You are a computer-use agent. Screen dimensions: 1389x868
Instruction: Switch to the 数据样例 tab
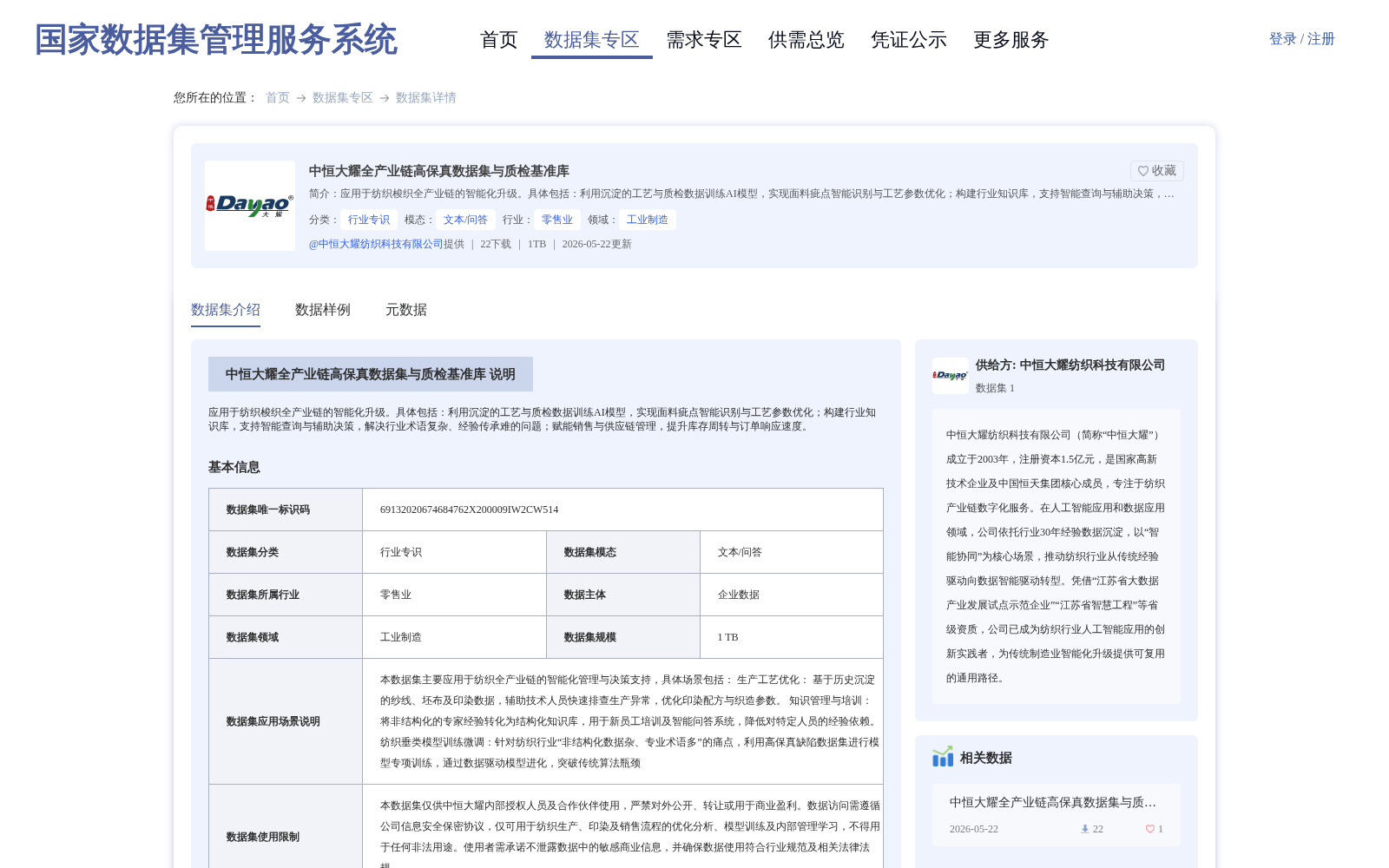point(323,310)
